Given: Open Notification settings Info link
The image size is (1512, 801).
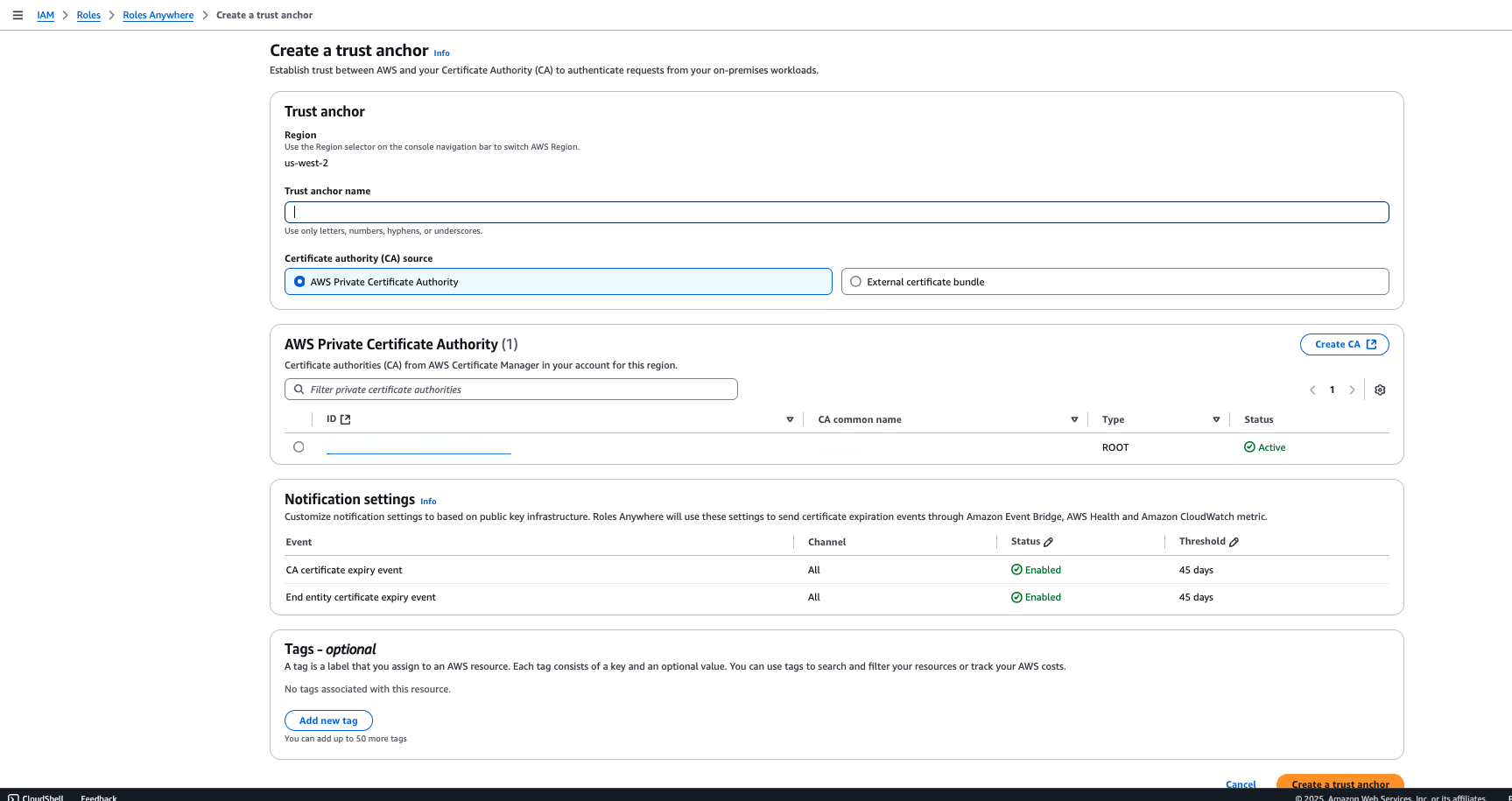Looking at the screenshot, I should 428,501.
